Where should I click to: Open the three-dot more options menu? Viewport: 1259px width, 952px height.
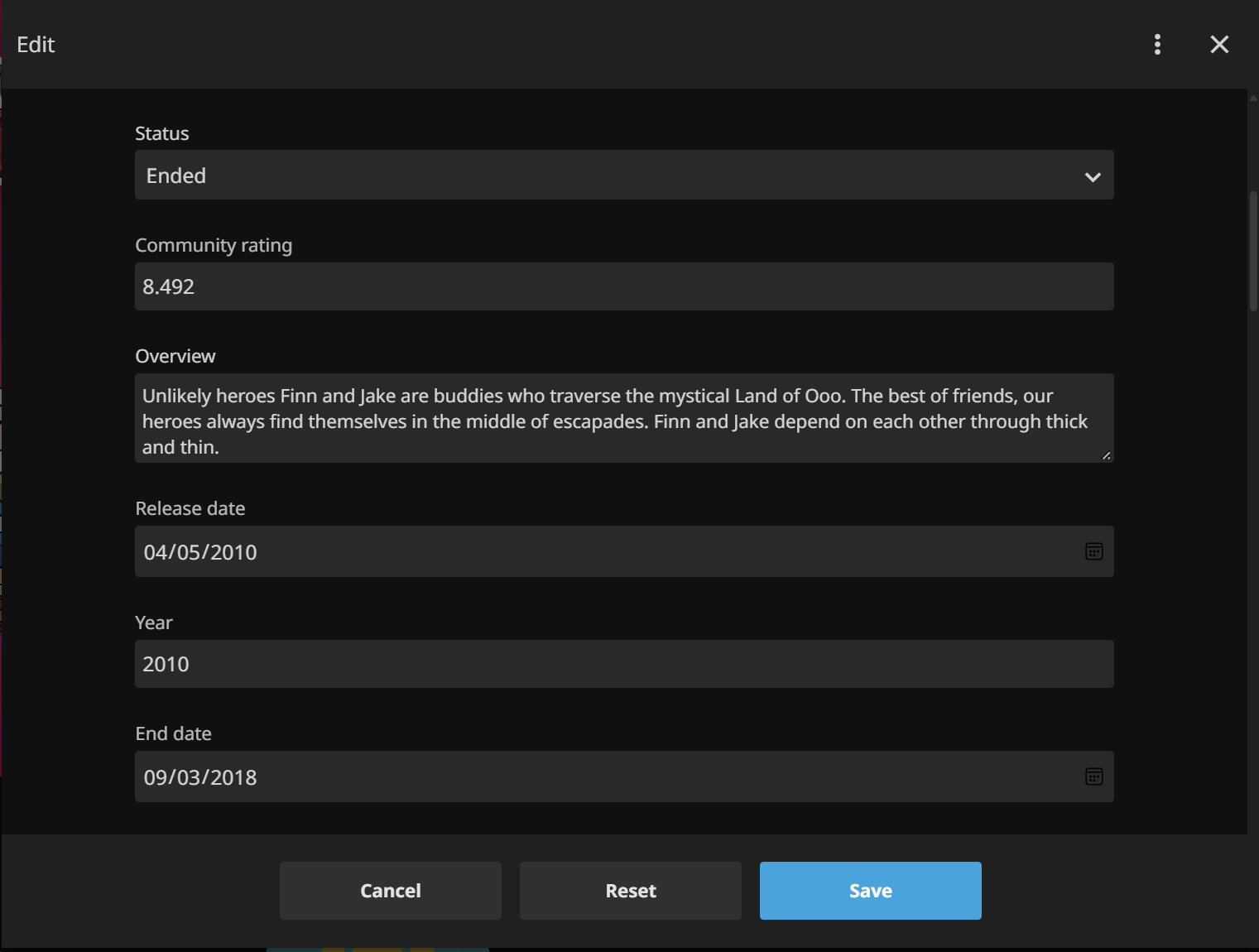[1157, 45]
